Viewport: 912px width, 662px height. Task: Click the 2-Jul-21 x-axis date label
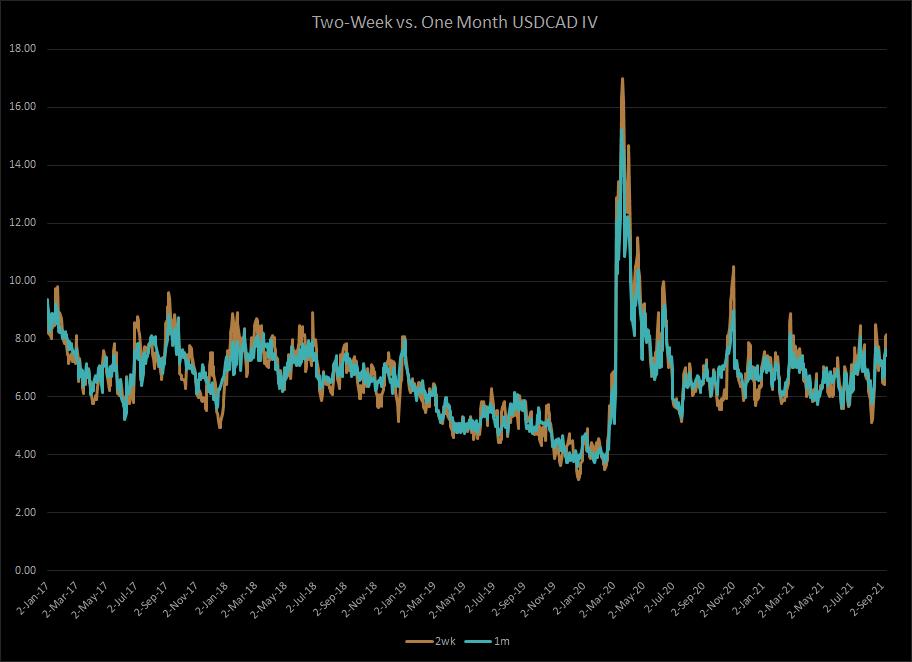837,597
